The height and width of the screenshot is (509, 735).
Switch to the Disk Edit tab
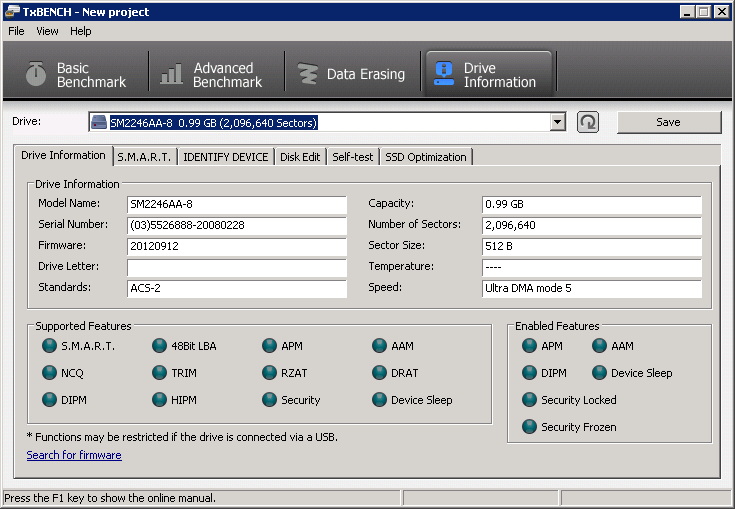(300, 157)
